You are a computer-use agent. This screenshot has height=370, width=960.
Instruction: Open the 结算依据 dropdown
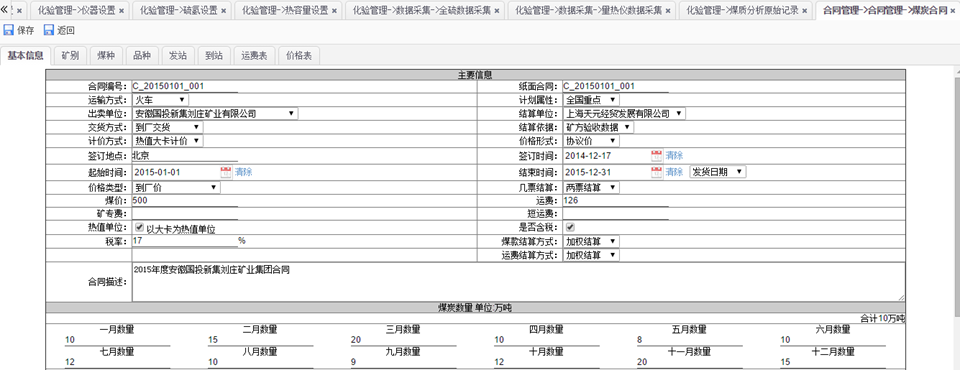[599, 127]
